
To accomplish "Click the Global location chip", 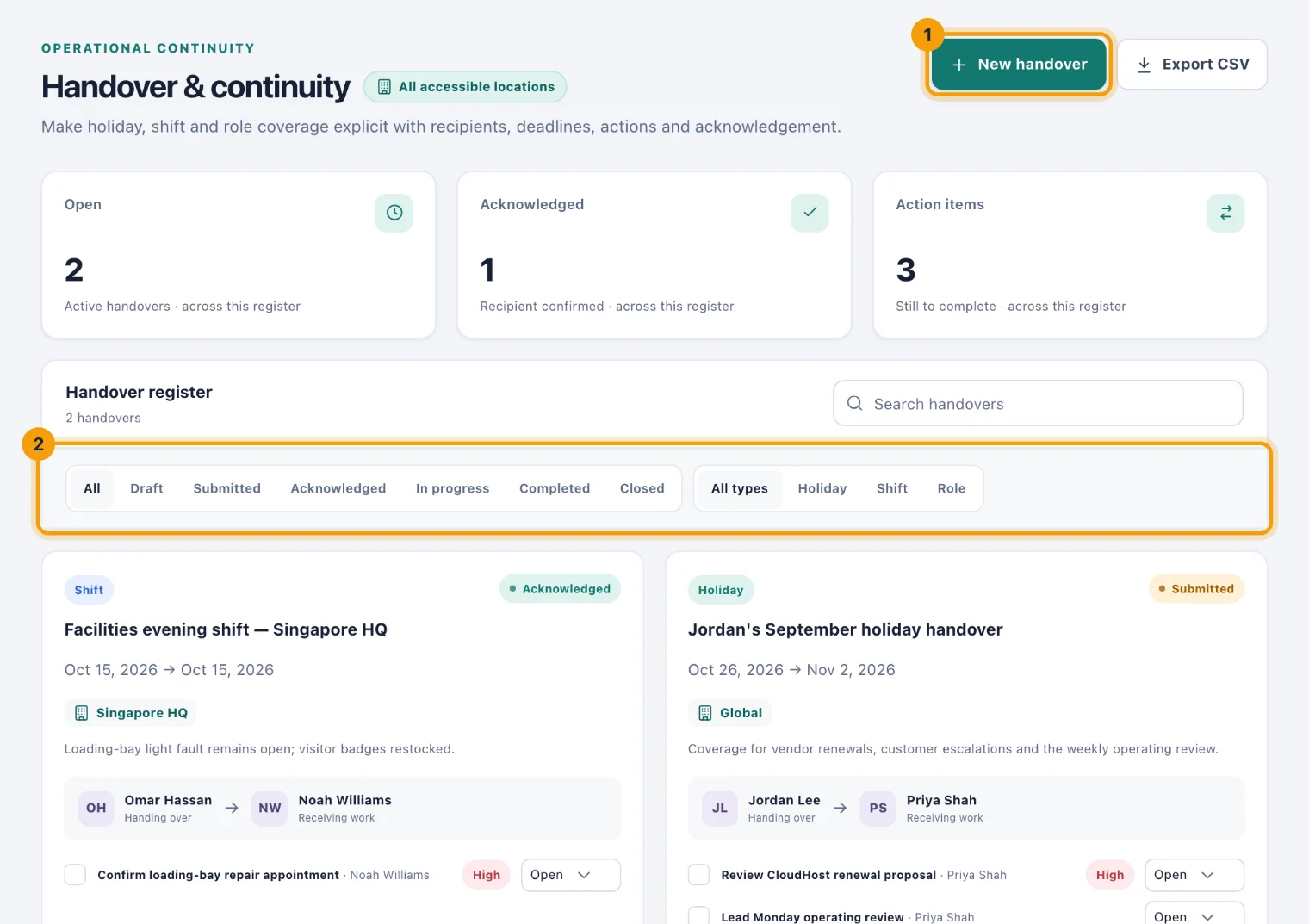I will (x=730, y=713).
